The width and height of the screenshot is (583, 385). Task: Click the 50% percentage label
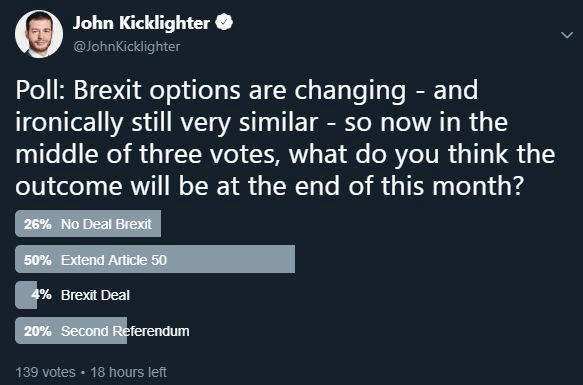tap(38, 260)
